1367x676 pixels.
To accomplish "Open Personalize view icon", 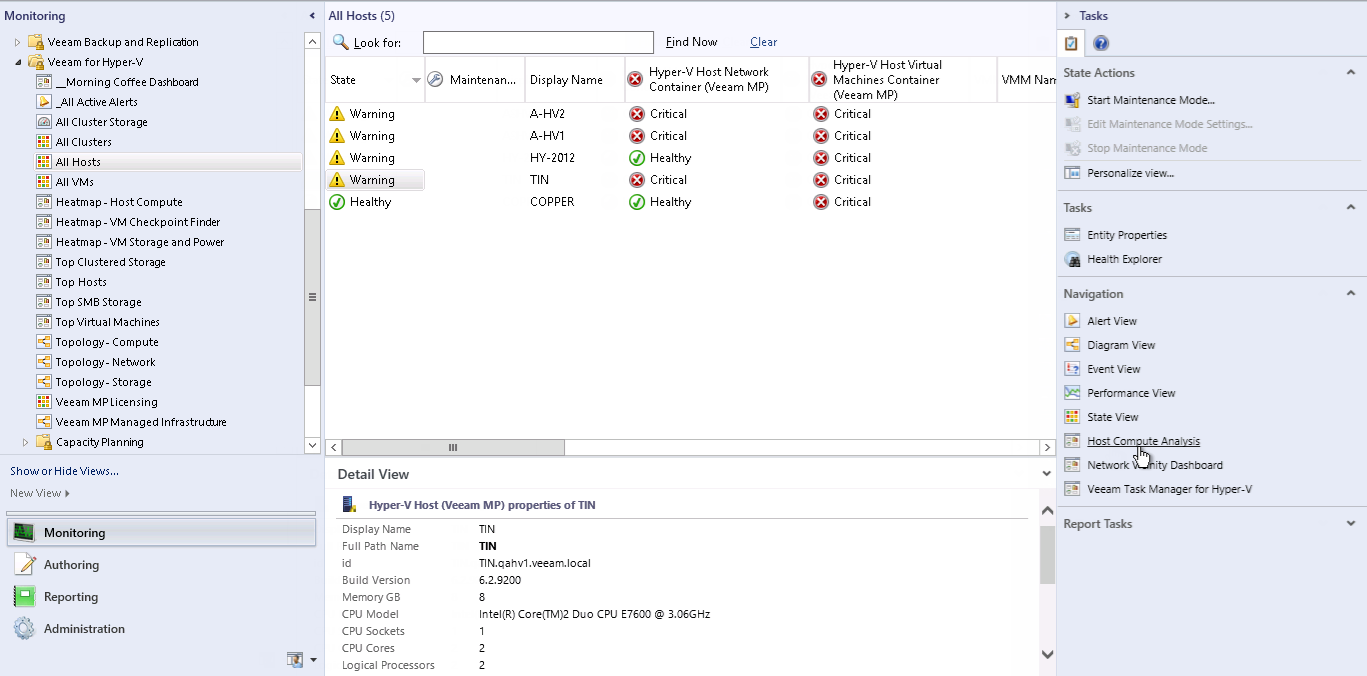I will [x=1072, y=173].
